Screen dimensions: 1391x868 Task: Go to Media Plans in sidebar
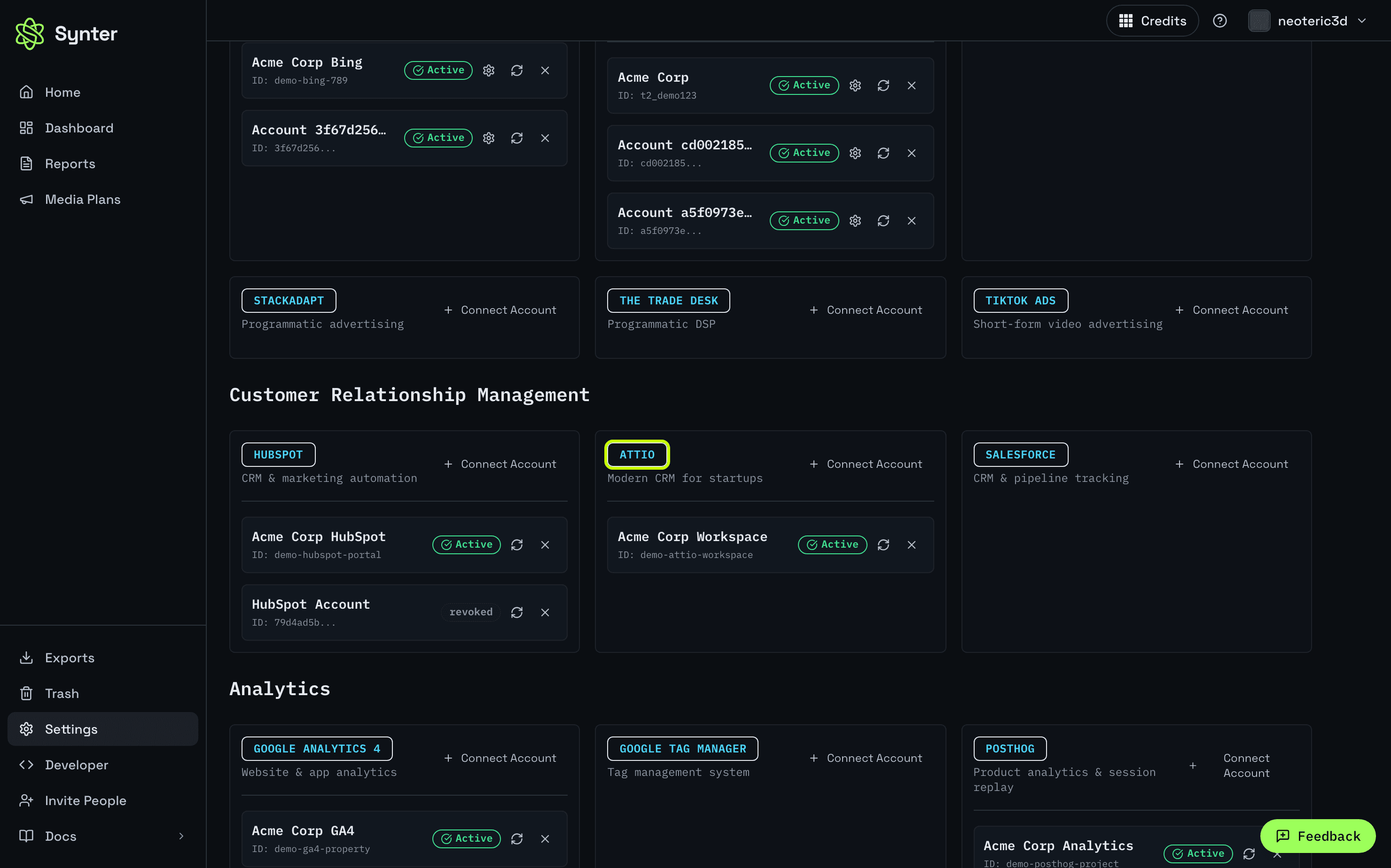[x=82, y=199]
